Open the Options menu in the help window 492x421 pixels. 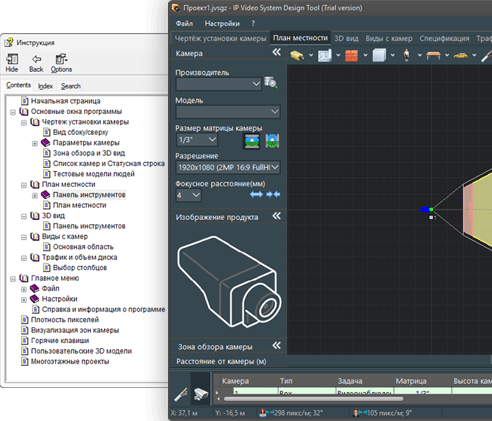pyautogui.click(x=61, y=63)
